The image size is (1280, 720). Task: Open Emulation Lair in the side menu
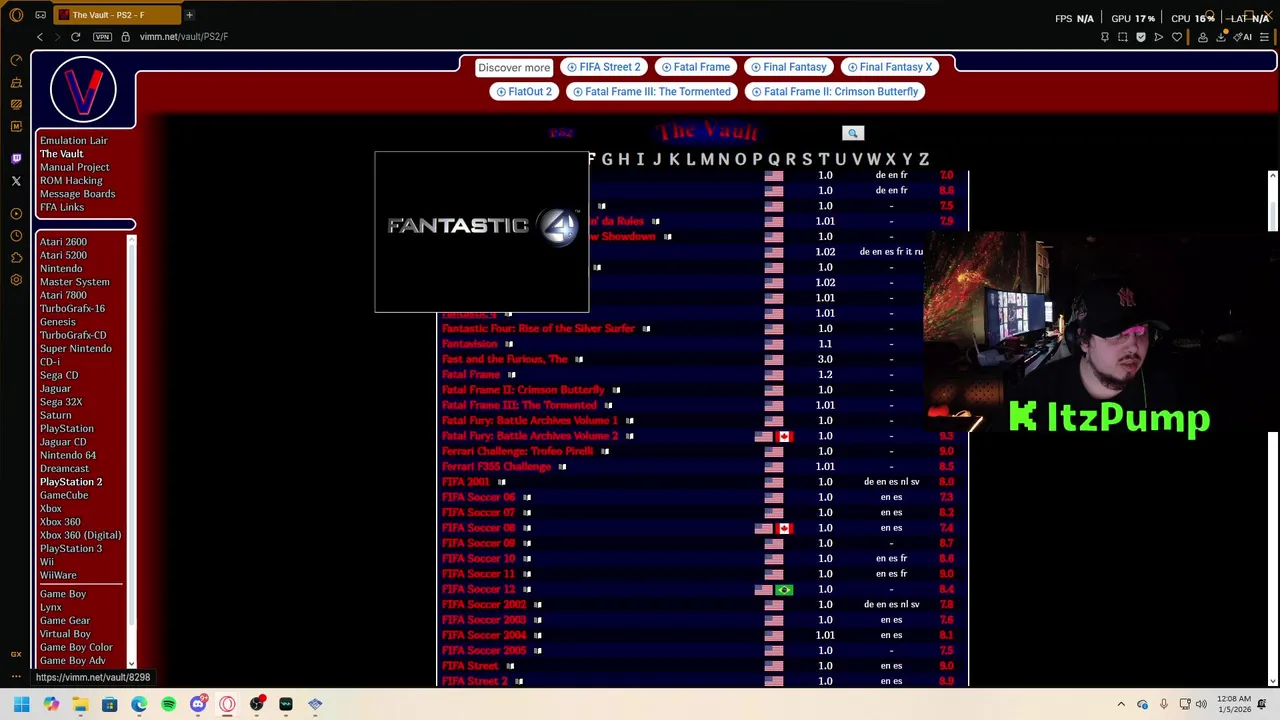[73, 141]
